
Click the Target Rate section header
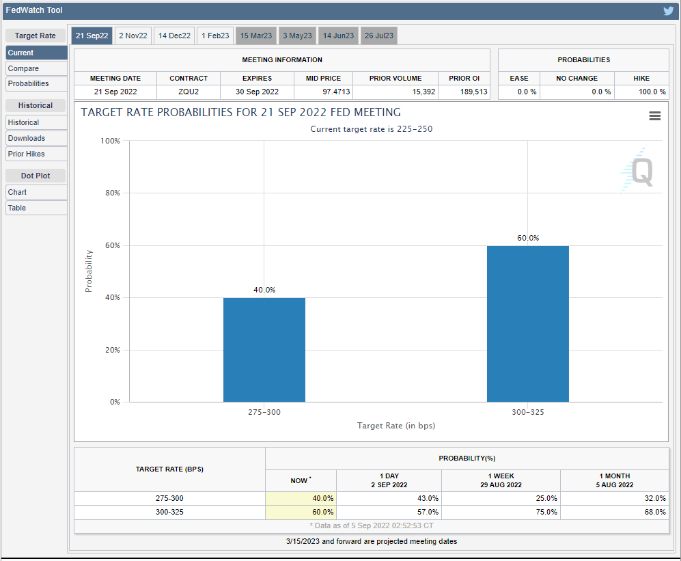pos(35,36)
